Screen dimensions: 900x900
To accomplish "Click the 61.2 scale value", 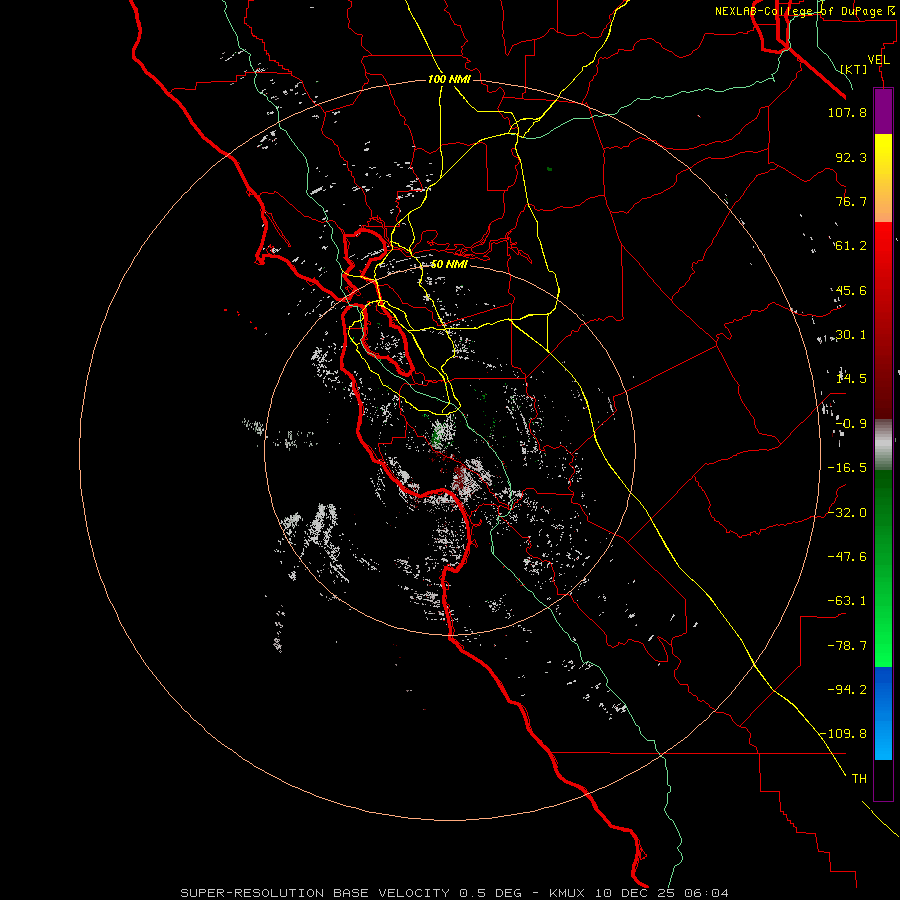I will coord(851,246).
